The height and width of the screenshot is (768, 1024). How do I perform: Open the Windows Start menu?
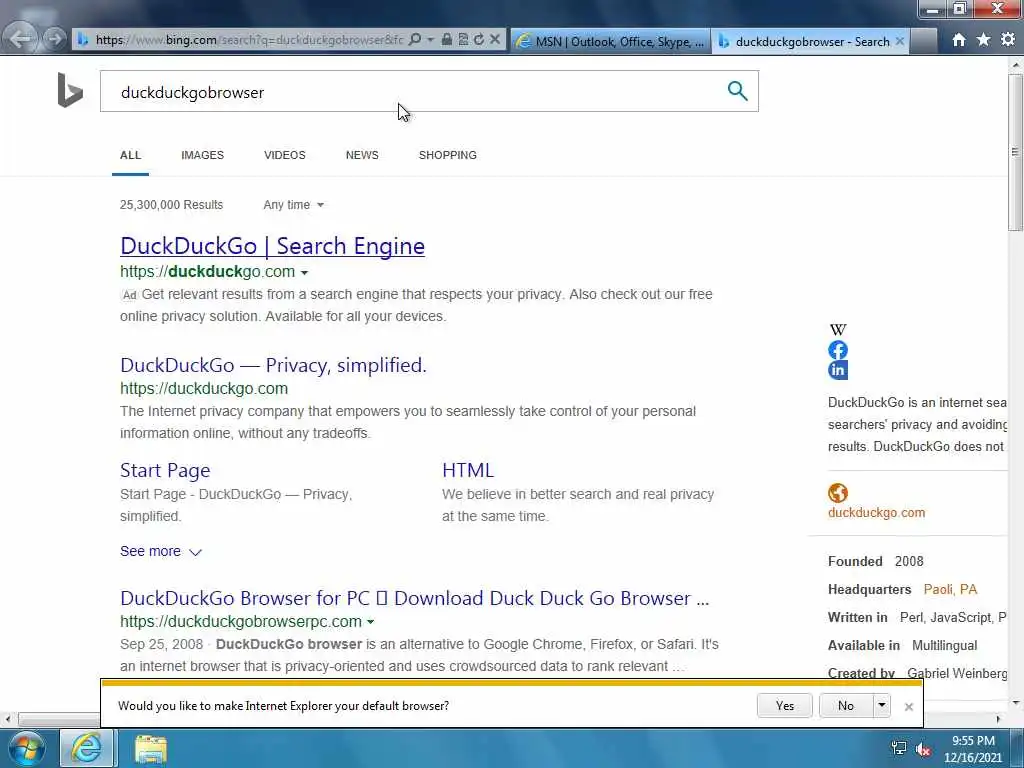(x=26, y=749)
